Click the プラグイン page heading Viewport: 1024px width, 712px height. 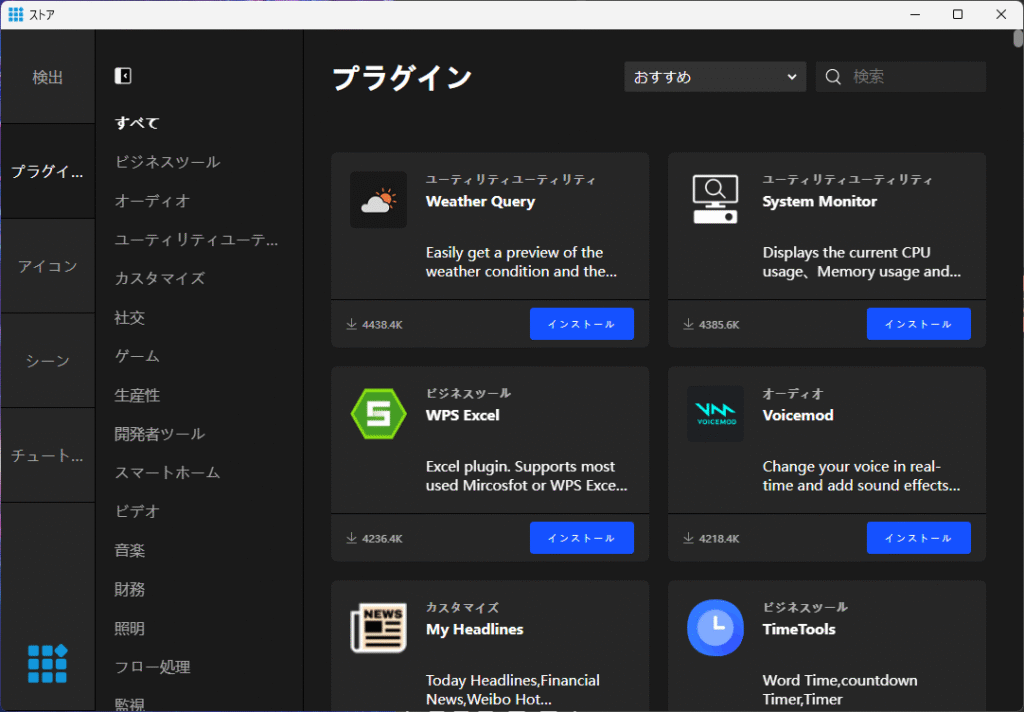click(402, 78)
